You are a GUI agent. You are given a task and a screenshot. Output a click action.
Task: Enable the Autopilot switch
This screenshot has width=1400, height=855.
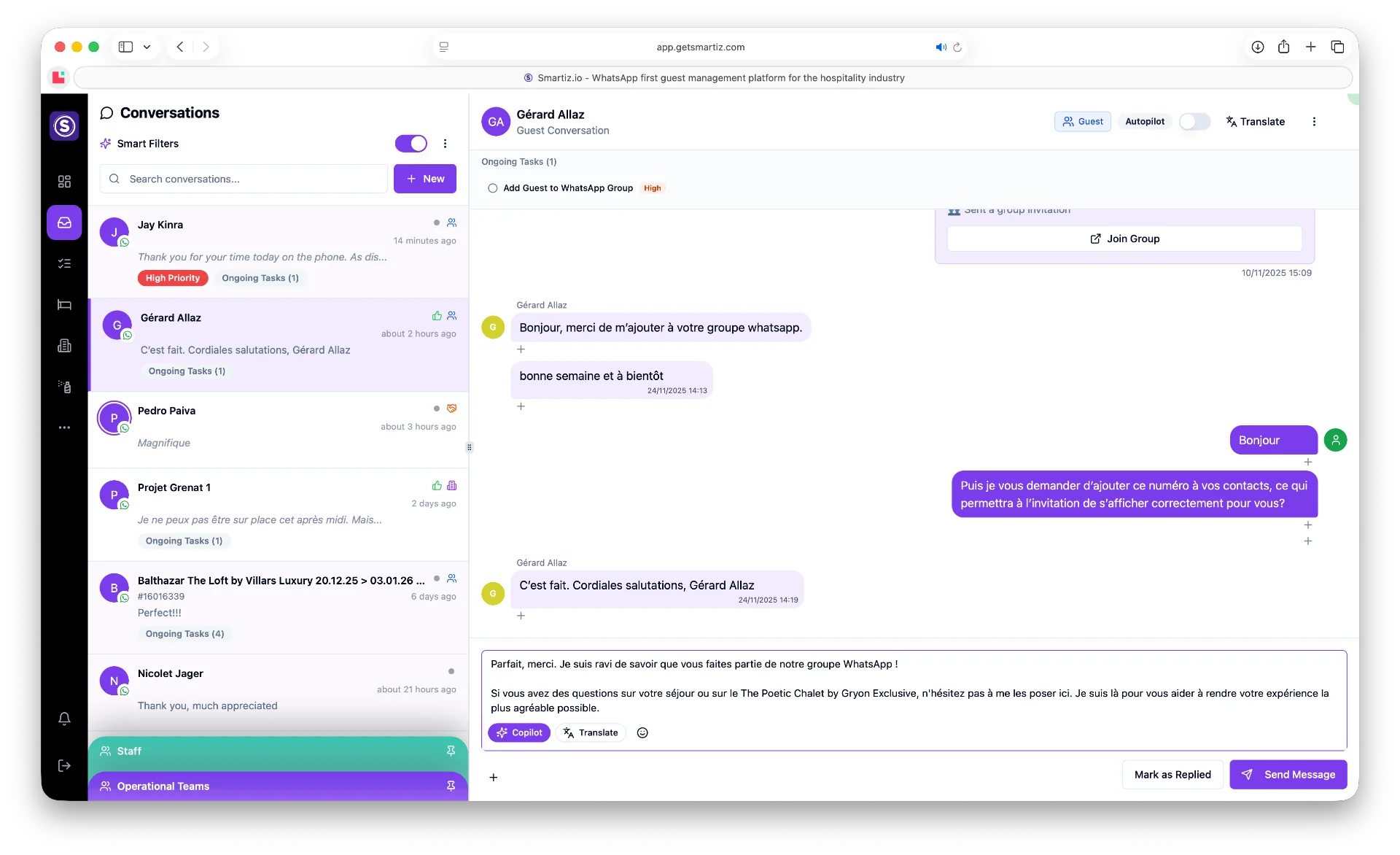click(x=1194, y=122)
